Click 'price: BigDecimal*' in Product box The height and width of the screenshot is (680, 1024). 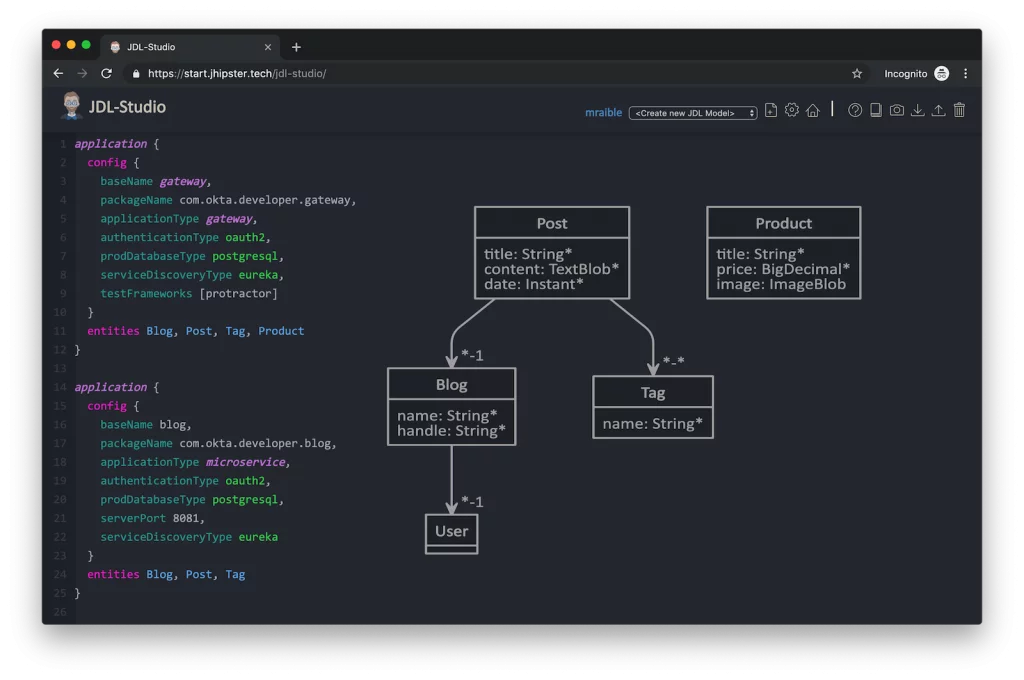point(783,269)
